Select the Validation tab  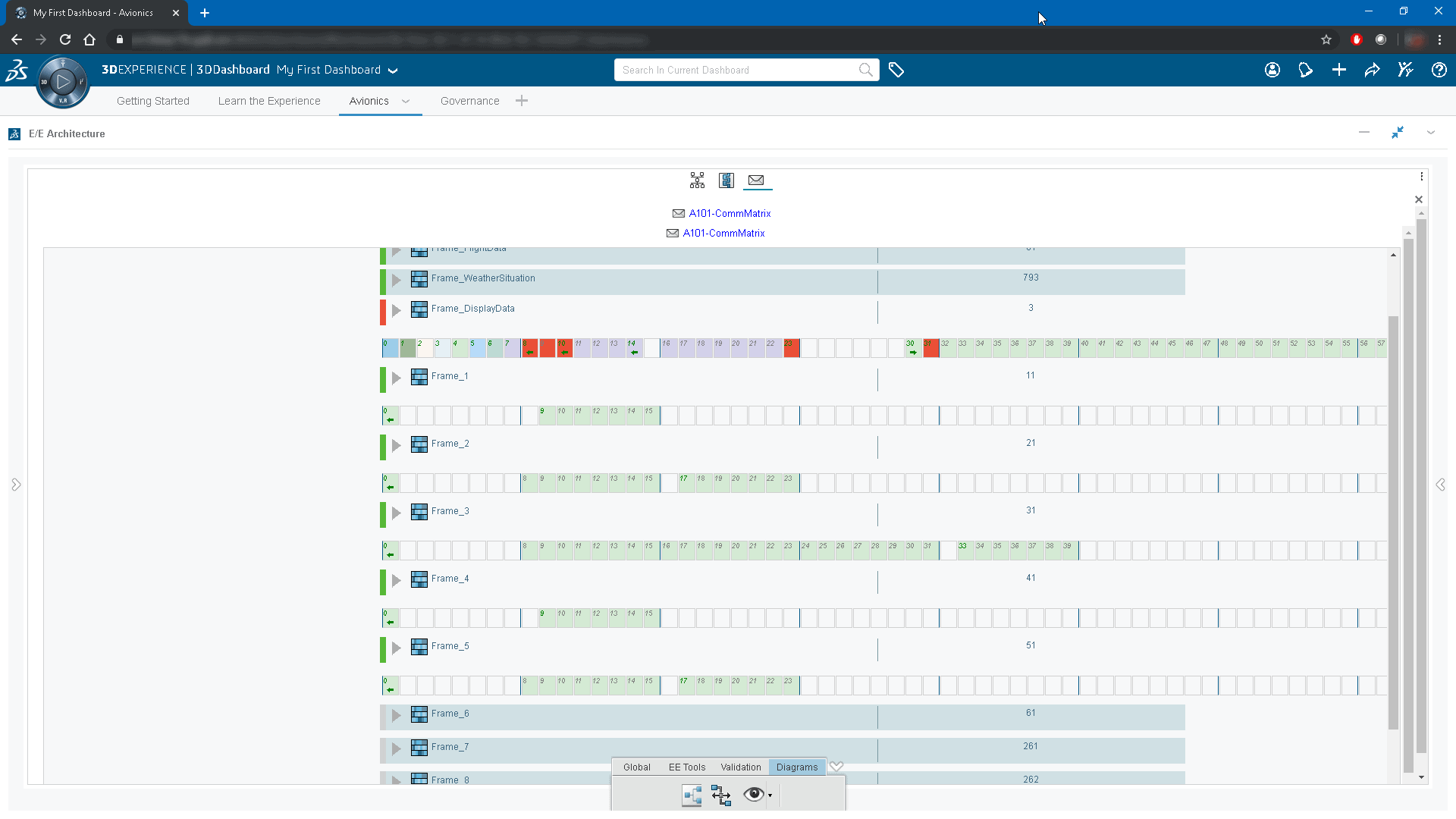[740, 766]
